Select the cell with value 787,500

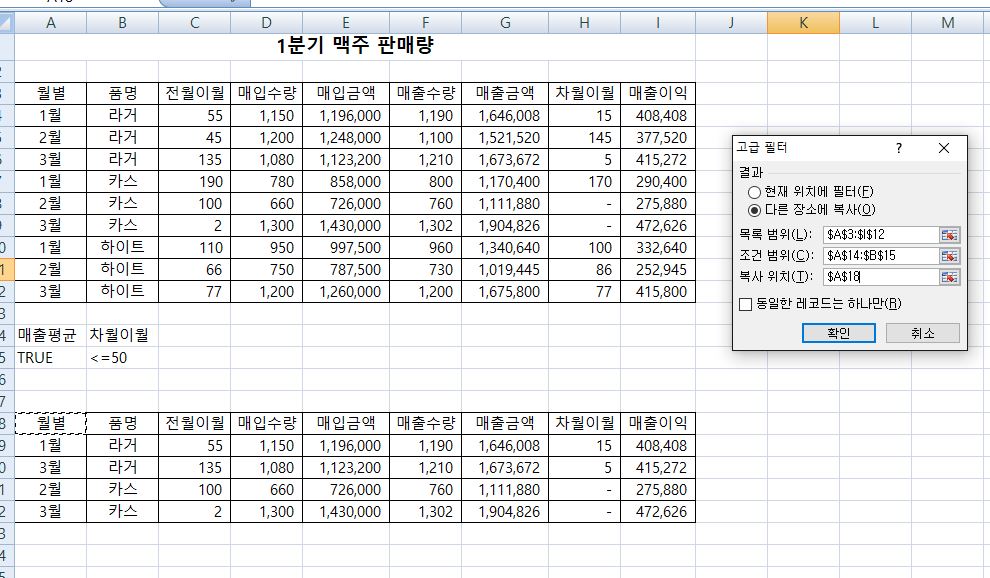[346, 270]
